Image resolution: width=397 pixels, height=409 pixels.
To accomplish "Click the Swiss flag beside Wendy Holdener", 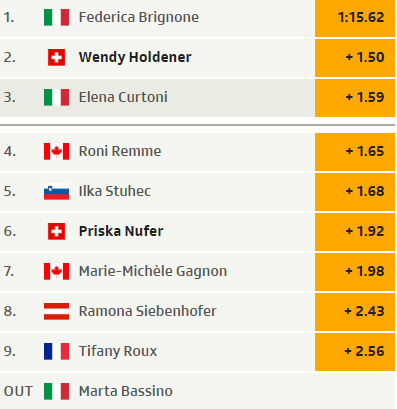I will 56,57.
